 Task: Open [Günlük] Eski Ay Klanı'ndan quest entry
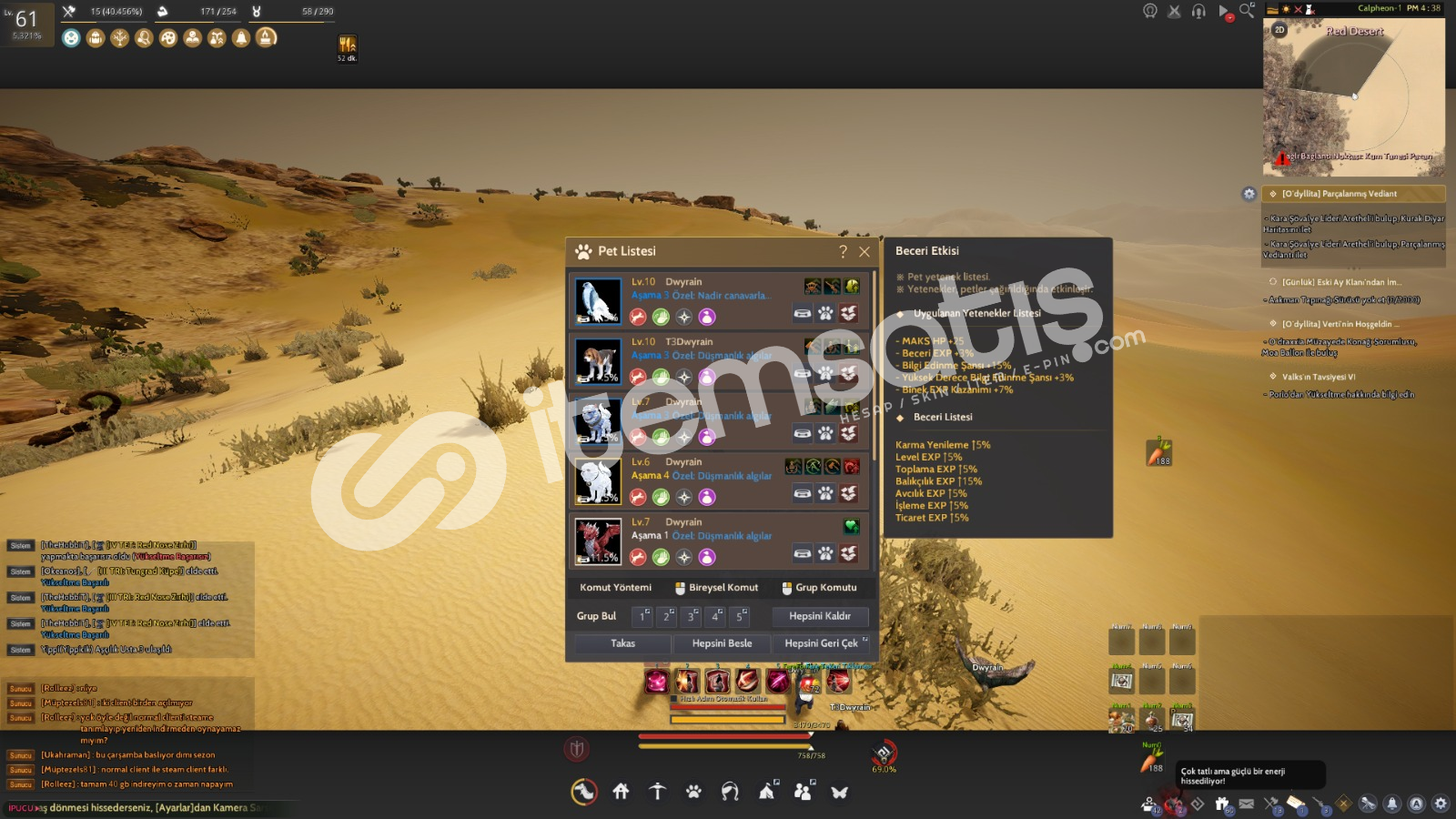1341,282
